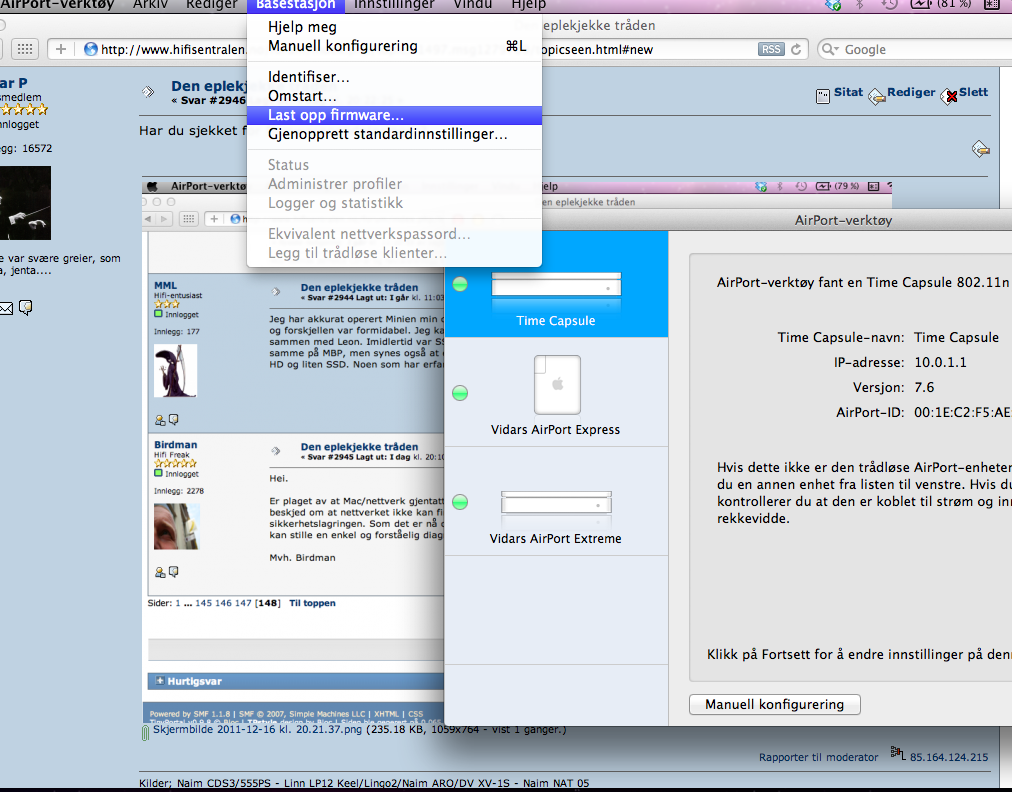
Task: Click the Time Machine icon in menu bar
Action: click(x=890, y=5)
